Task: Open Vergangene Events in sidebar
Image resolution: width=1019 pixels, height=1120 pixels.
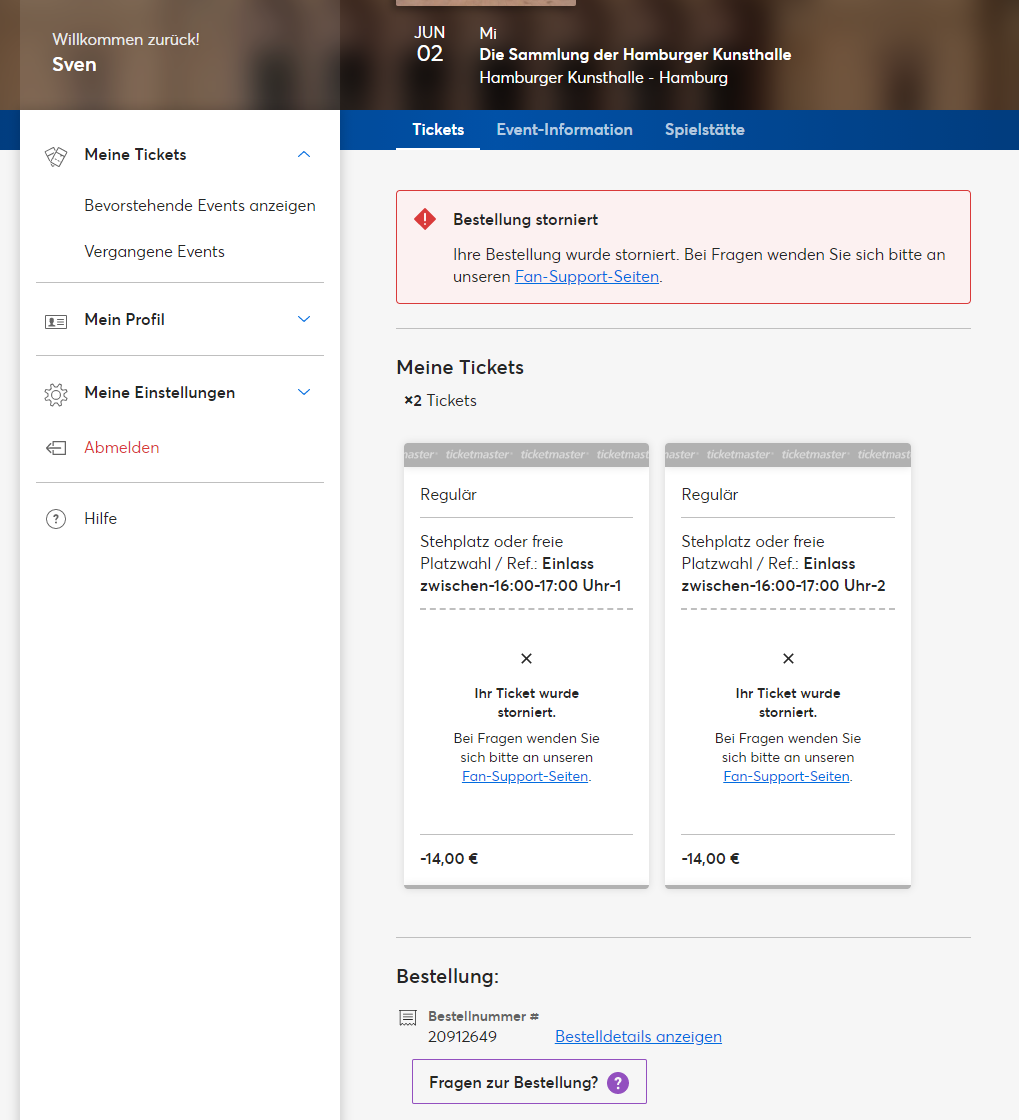Action: click(154, 251)
